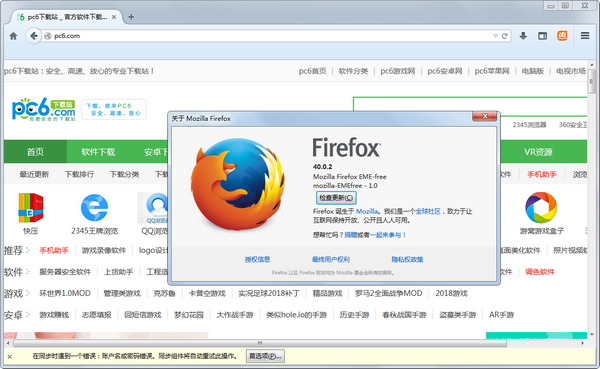The width and height of the screenshot is (600, 369).
Task: Click the 快压 app icon
Action: point(31,208)
